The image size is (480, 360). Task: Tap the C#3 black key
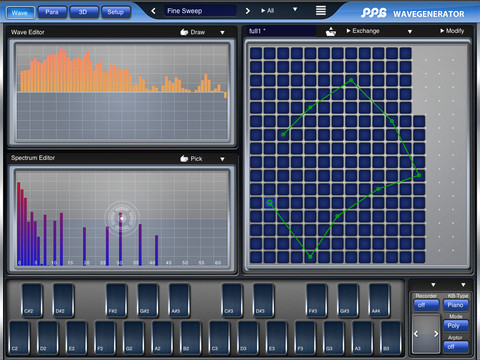pos(232,300)
